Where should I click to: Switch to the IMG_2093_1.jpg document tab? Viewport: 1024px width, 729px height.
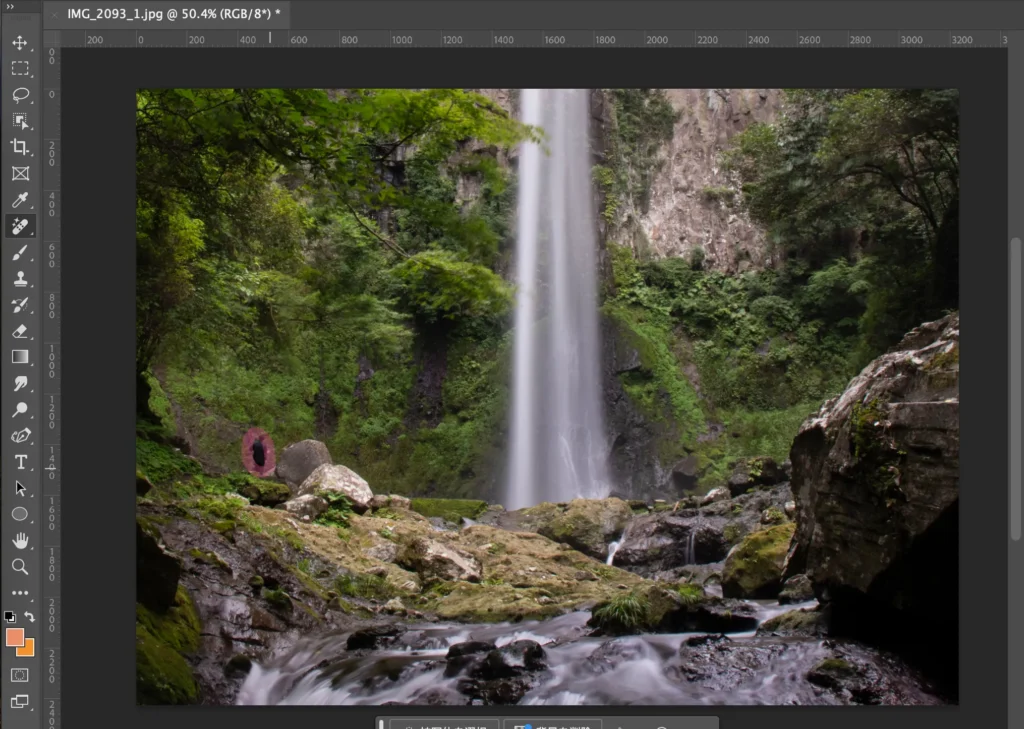tap(172, 14)
